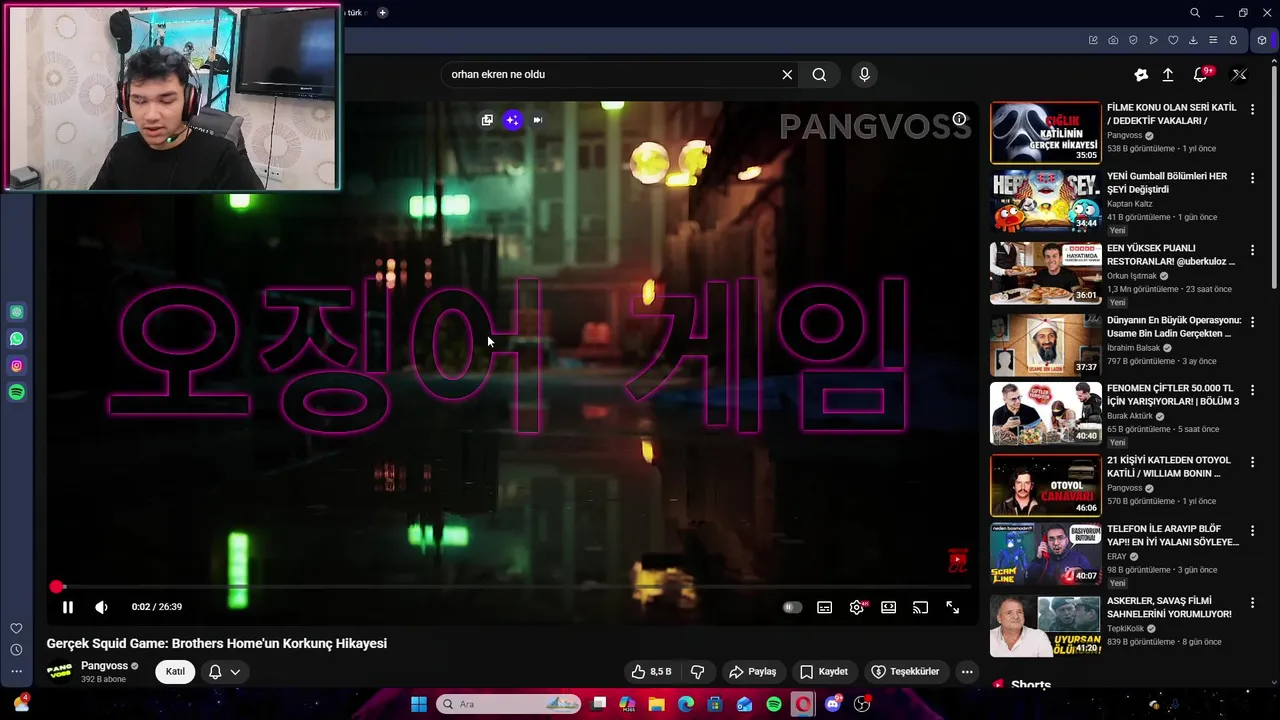Open the Opera sidebar heart bookmarks icon
This screenshot has height=720, width=1280.
coord(16,628)
